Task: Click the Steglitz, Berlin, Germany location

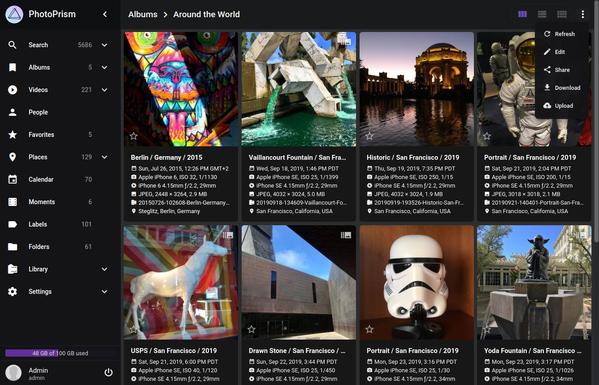Action: pos(169,211)
